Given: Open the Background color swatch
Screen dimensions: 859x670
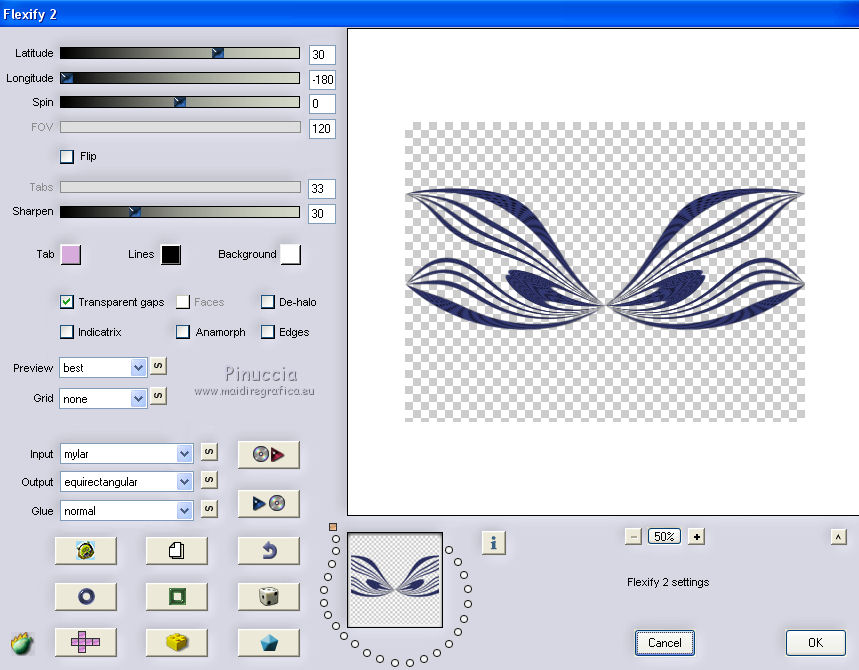Looking at the screenshot, I should tap(290, 255).
